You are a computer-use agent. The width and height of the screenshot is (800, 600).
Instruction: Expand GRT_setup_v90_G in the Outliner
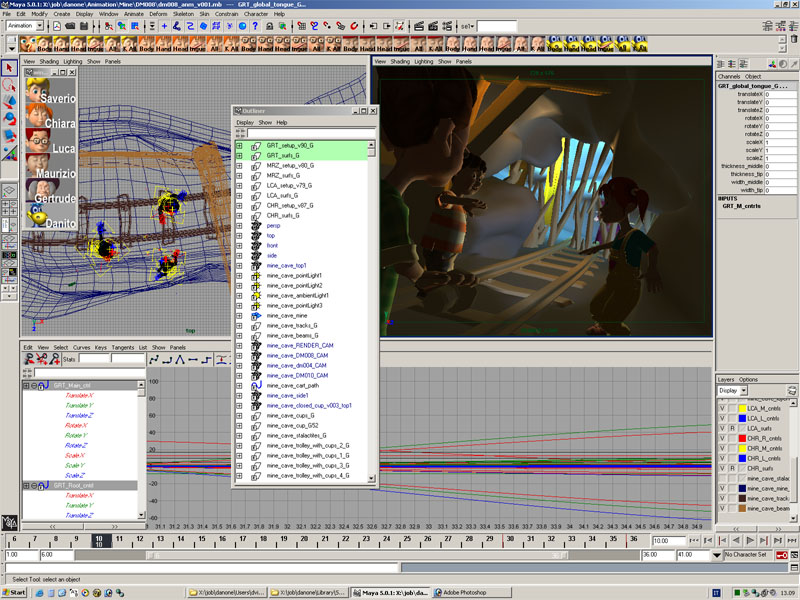(x=239, y=146)
